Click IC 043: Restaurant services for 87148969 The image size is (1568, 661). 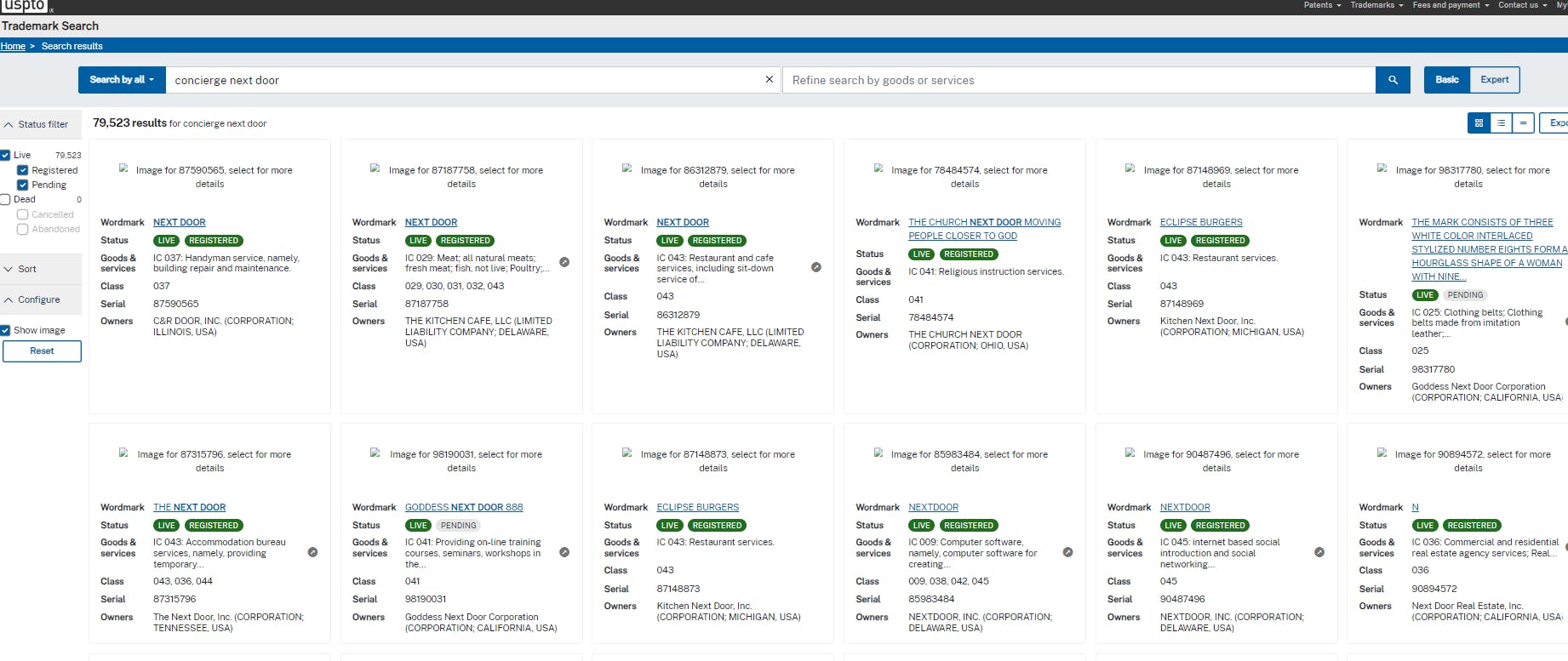click(1219, 258)
